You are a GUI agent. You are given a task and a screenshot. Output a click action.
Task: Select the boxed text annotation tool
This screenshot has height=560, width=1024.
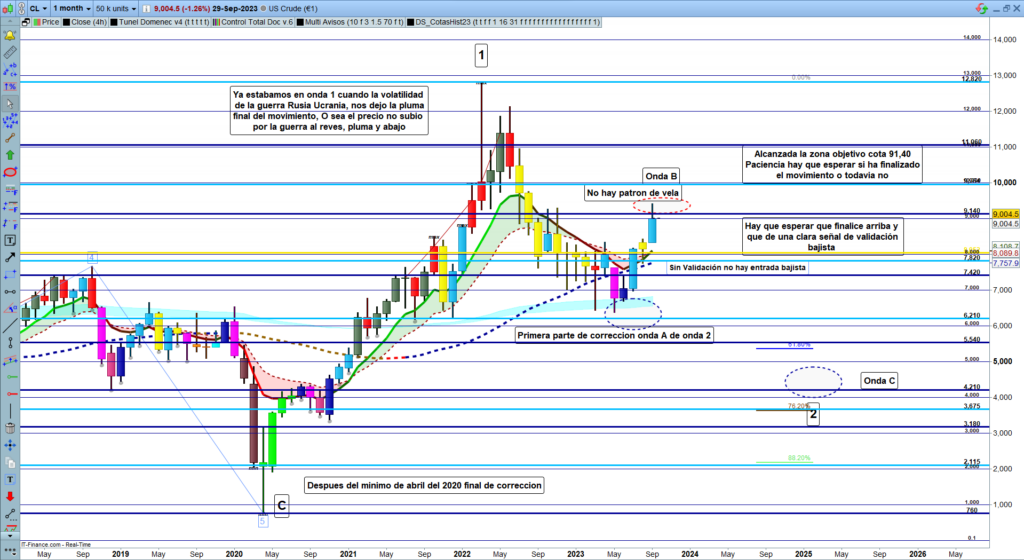click(x=10, y=241)
